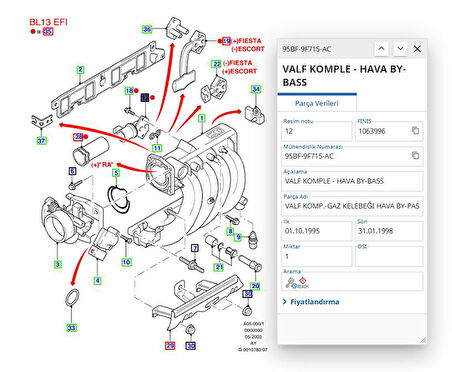Select callout 2 for the gasket
452x372 pixels.
(80, 70)
